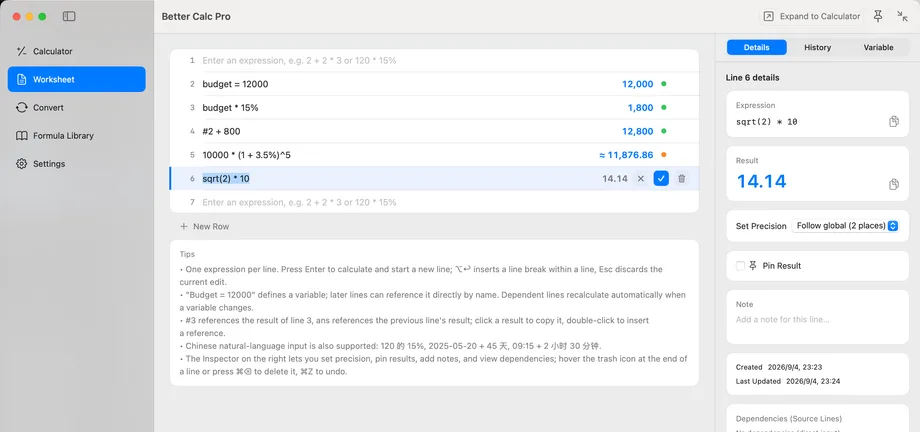Copy the expression sqrt(2) * 10 icon
Viewport: 920px width, 432px height.
tap(894, 122)
